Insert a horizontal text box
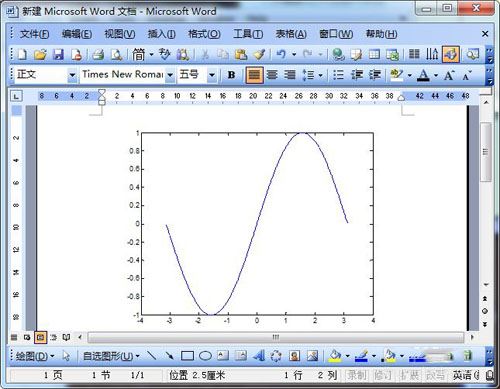Viewport: 500px width, 389px height. 223,356
